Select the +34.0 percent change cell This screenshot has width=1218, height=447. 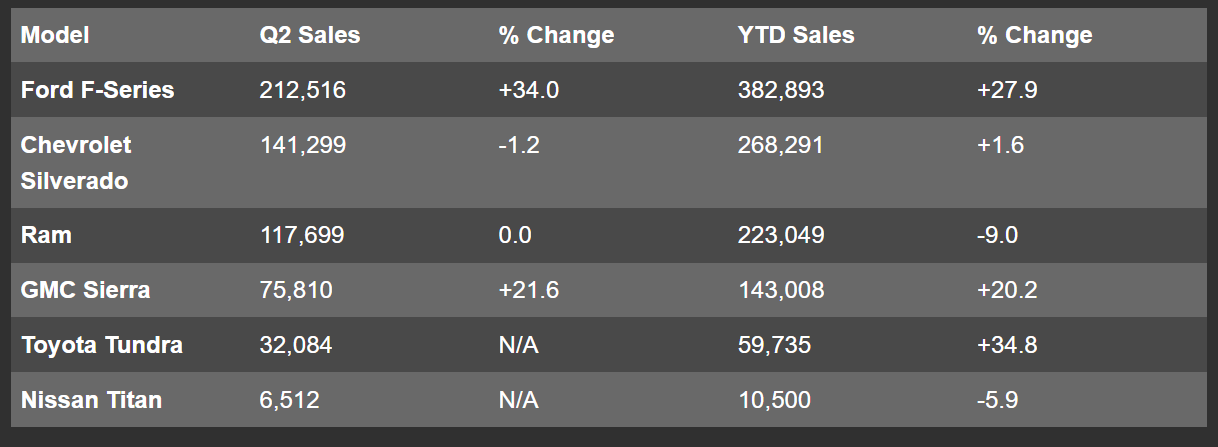(528, 90)
